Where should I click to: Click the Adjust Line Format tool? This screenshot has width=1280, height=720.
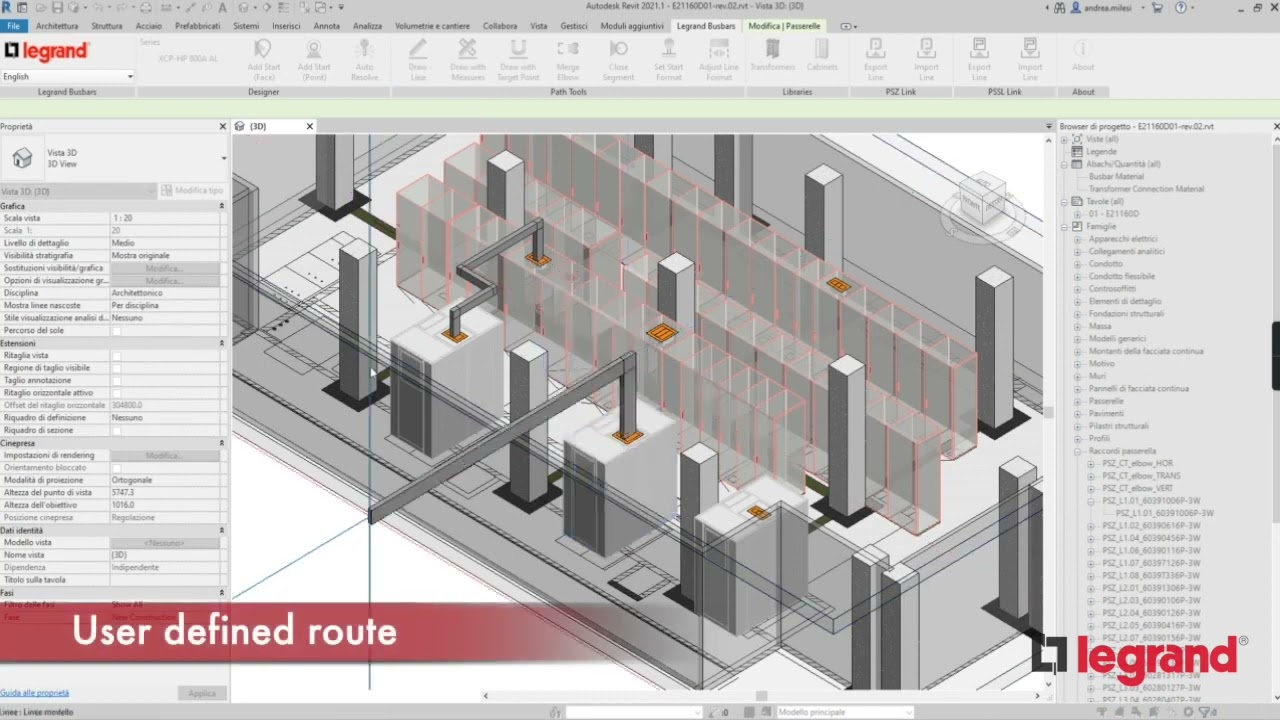coord(718,59)
